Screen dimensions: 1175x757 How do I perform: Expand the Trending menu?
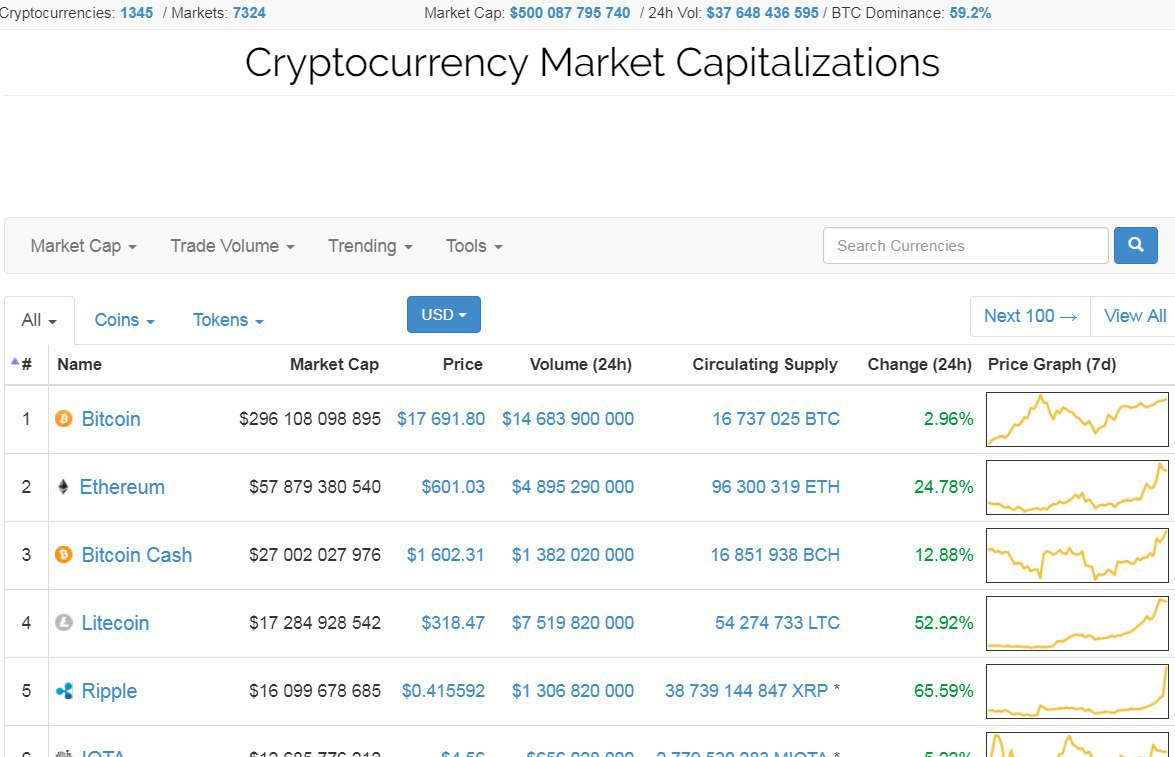tap(370, 246)
